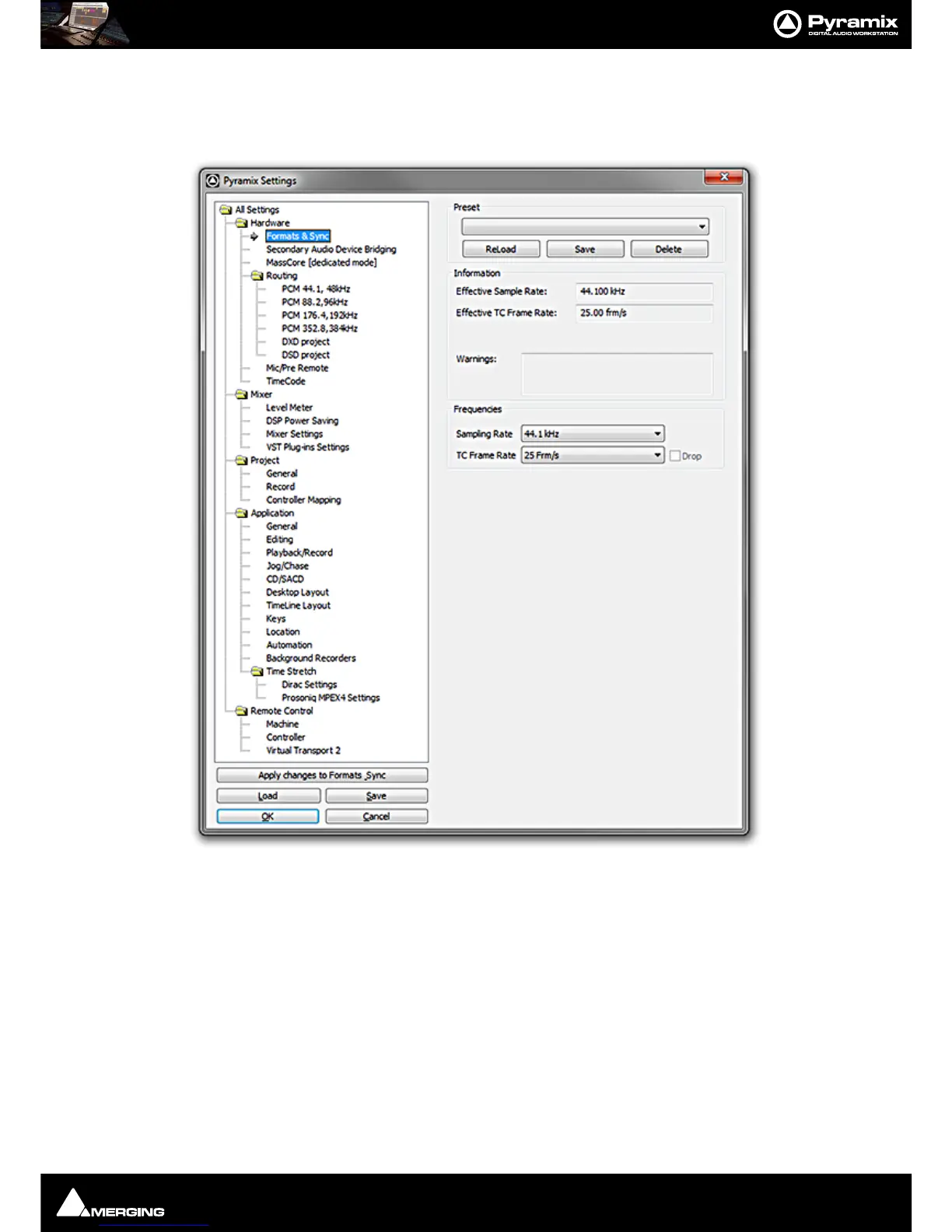
Task: Open Controller Mapping settings
Action: coord(303,501)
